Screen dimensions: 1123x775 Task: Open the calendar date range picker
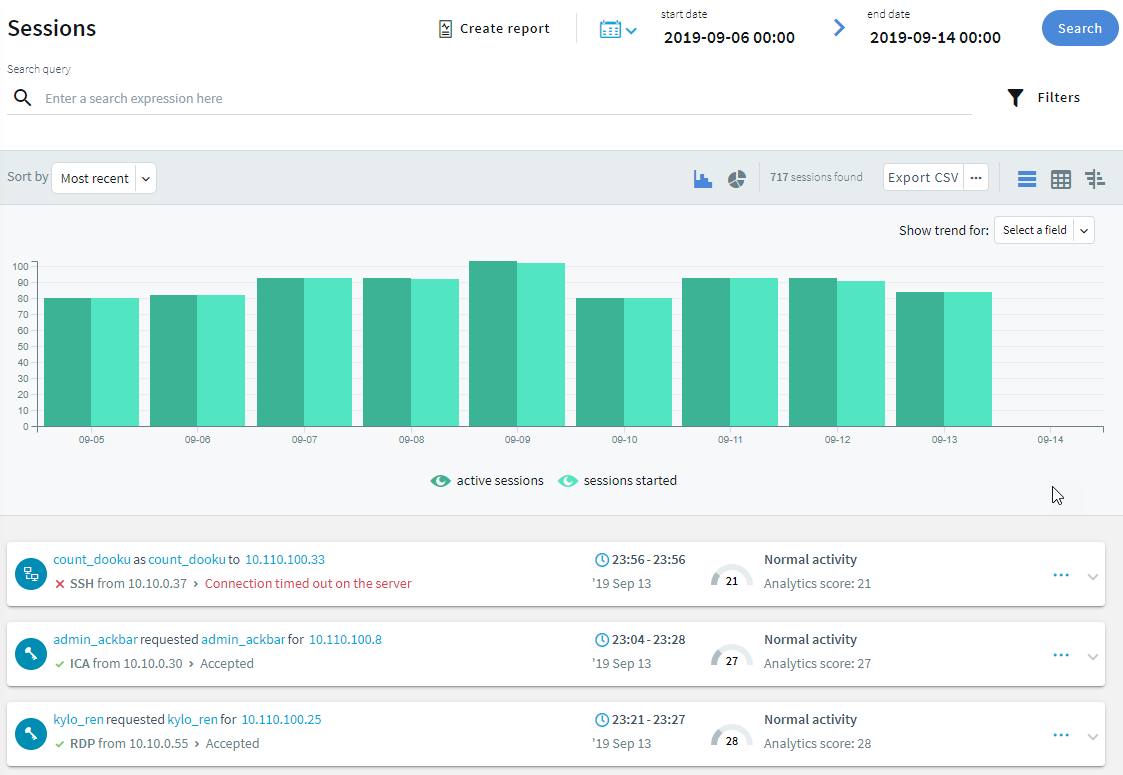pyautogui.click(x=618, y=29)
